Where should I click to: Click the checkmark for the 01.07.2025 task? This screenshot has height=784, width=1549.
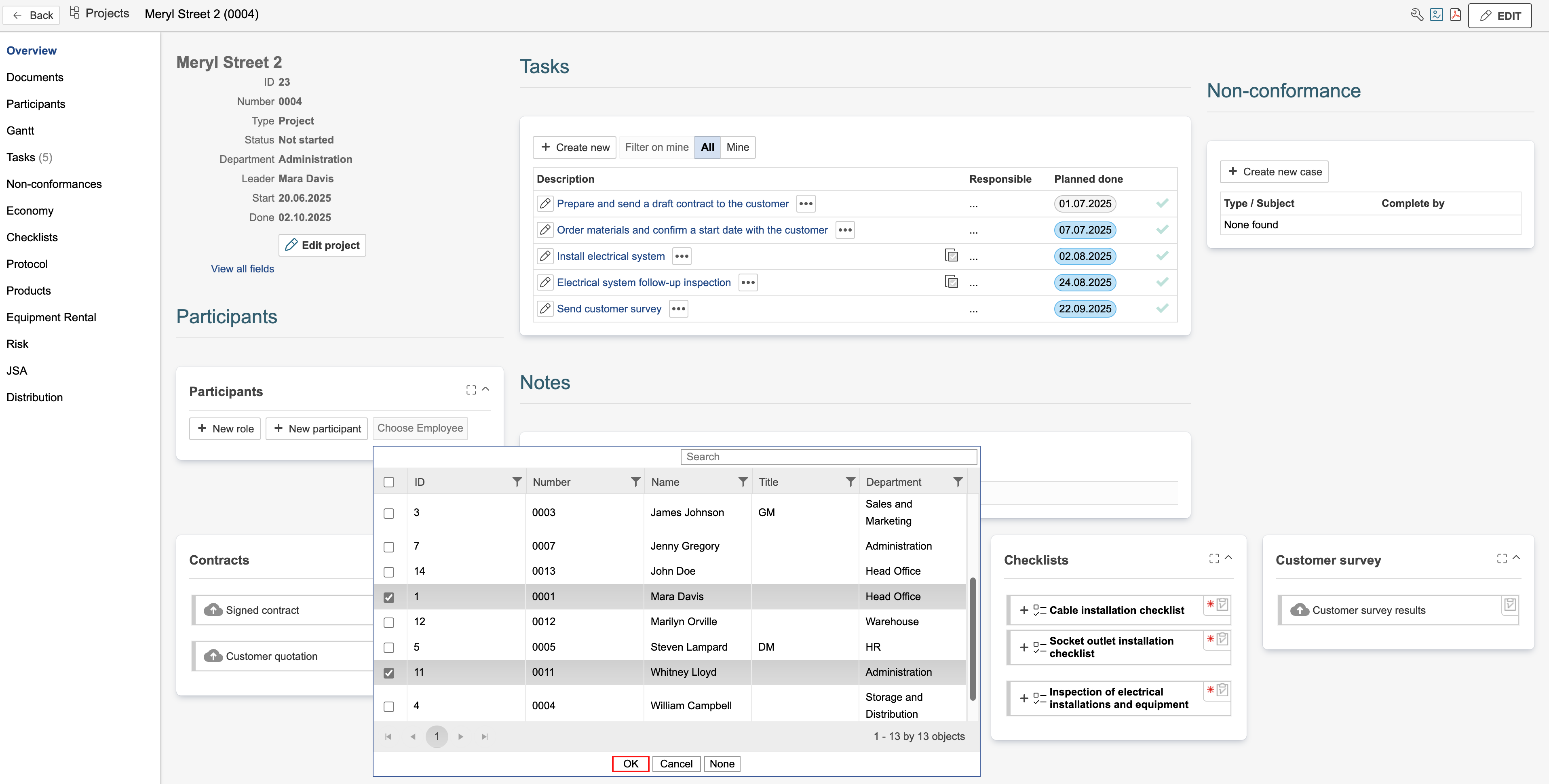pos(1162,203)
